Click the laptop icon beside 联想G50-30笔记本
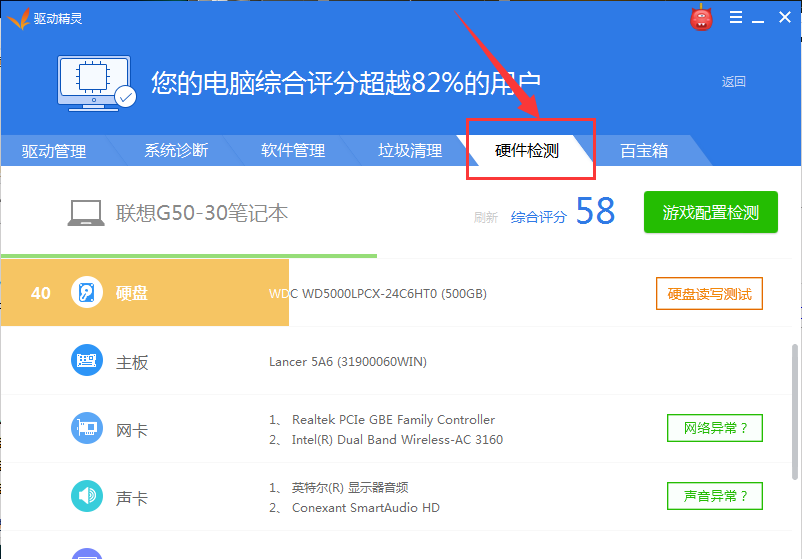Screen dimensions: 802x559 click(86, 213)
